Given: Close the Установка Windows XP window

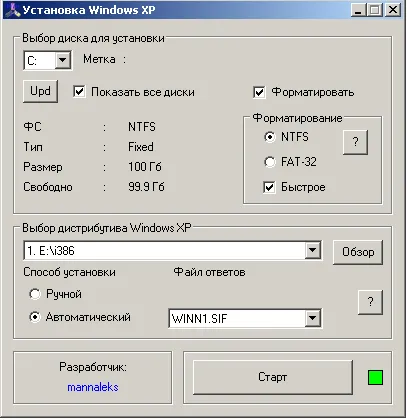Looking at the screenshot, I should coord(393,10).
